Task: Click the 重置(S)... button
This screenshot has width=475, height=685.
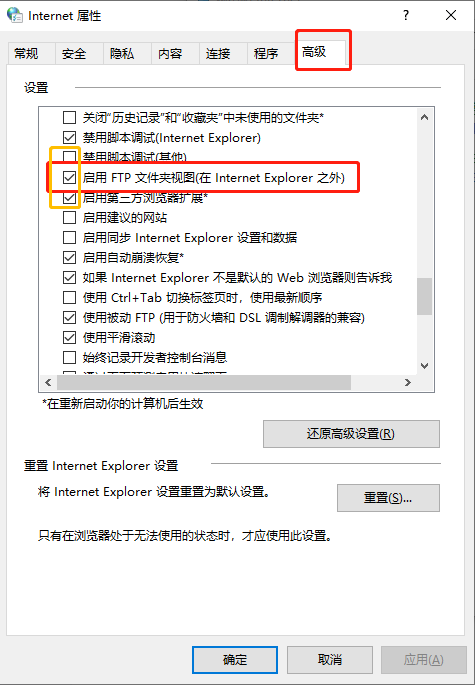Action: pyautogui.click(x=388, y=498)
